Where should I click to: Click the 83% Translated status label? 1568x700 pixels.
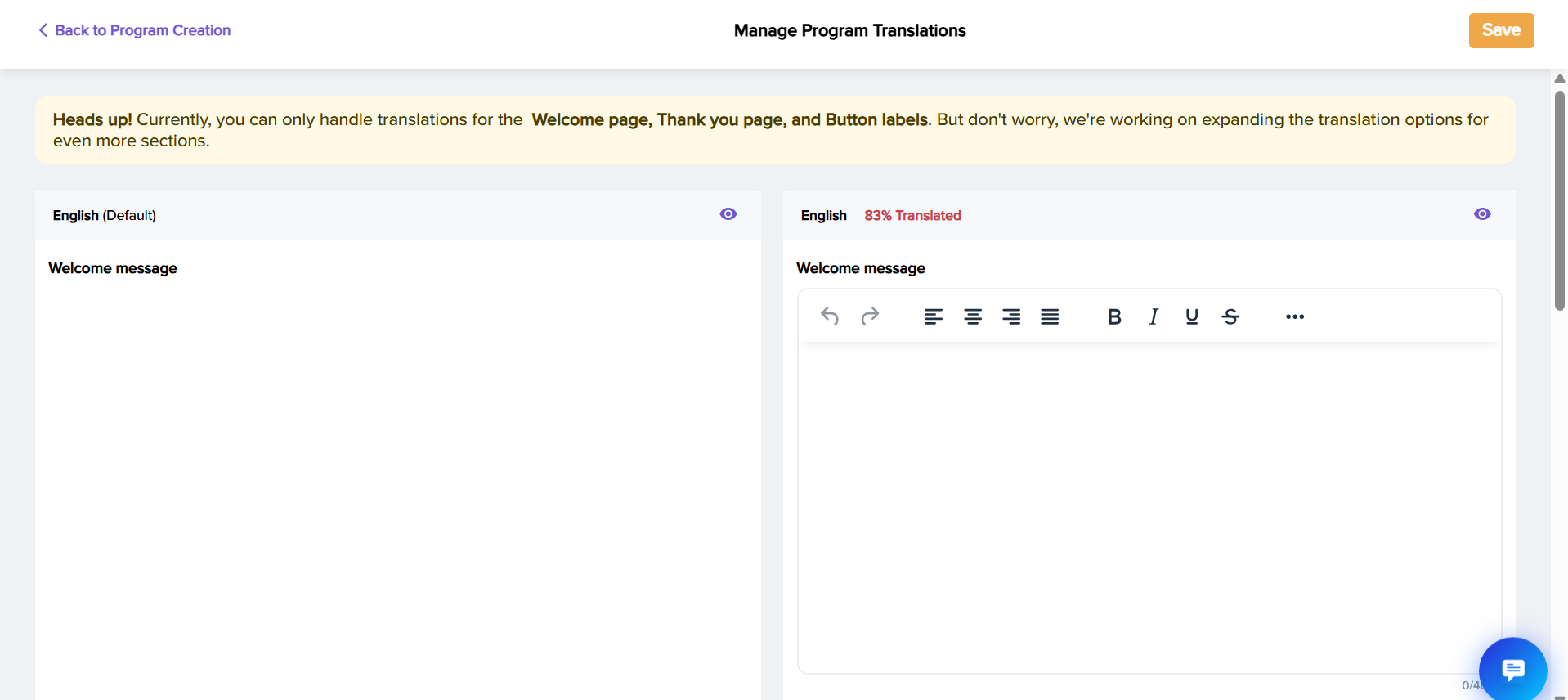point(912,215)
